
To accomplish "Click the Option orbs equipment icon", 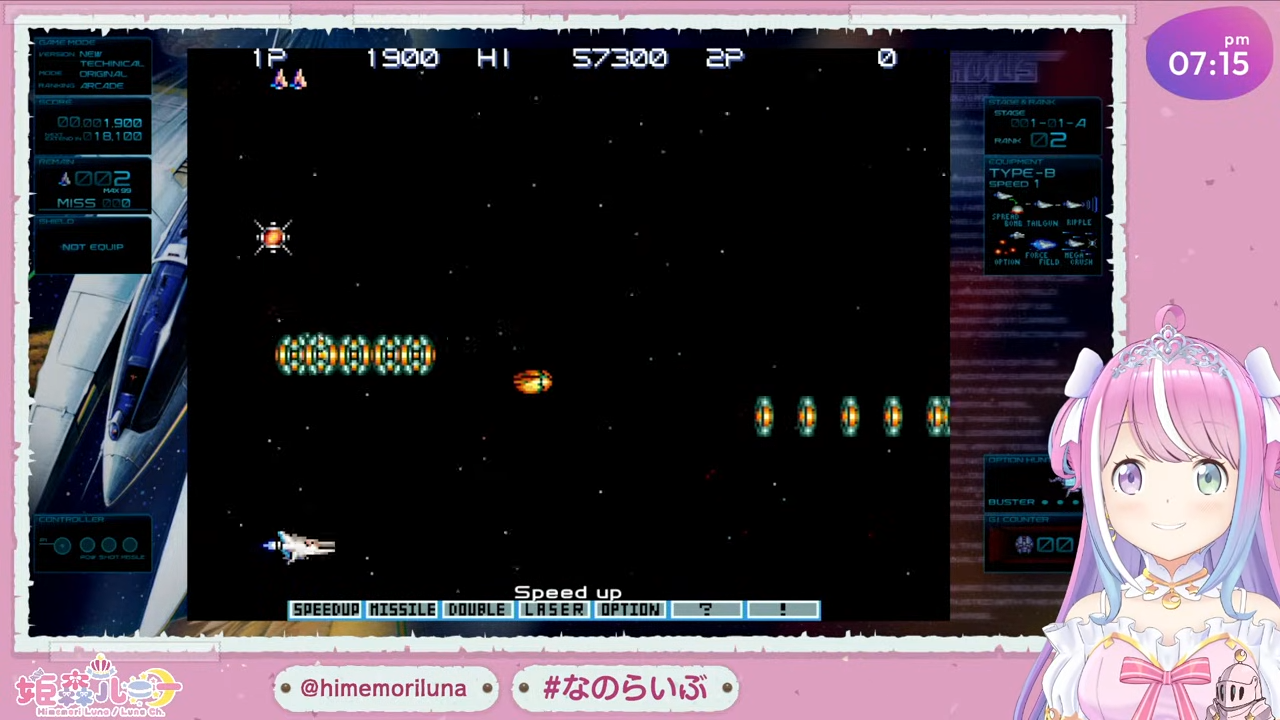I will coord(1008,242).
